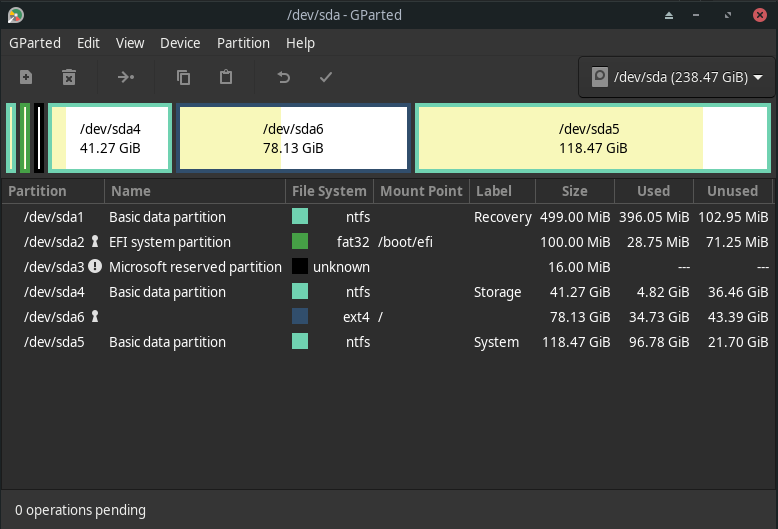Image resolution: width=778 pixels, height=529 pixels.
Task: Click the Resize/Move arrow toolbar icon
Action: pyautogui.click(x=126, y=77)
